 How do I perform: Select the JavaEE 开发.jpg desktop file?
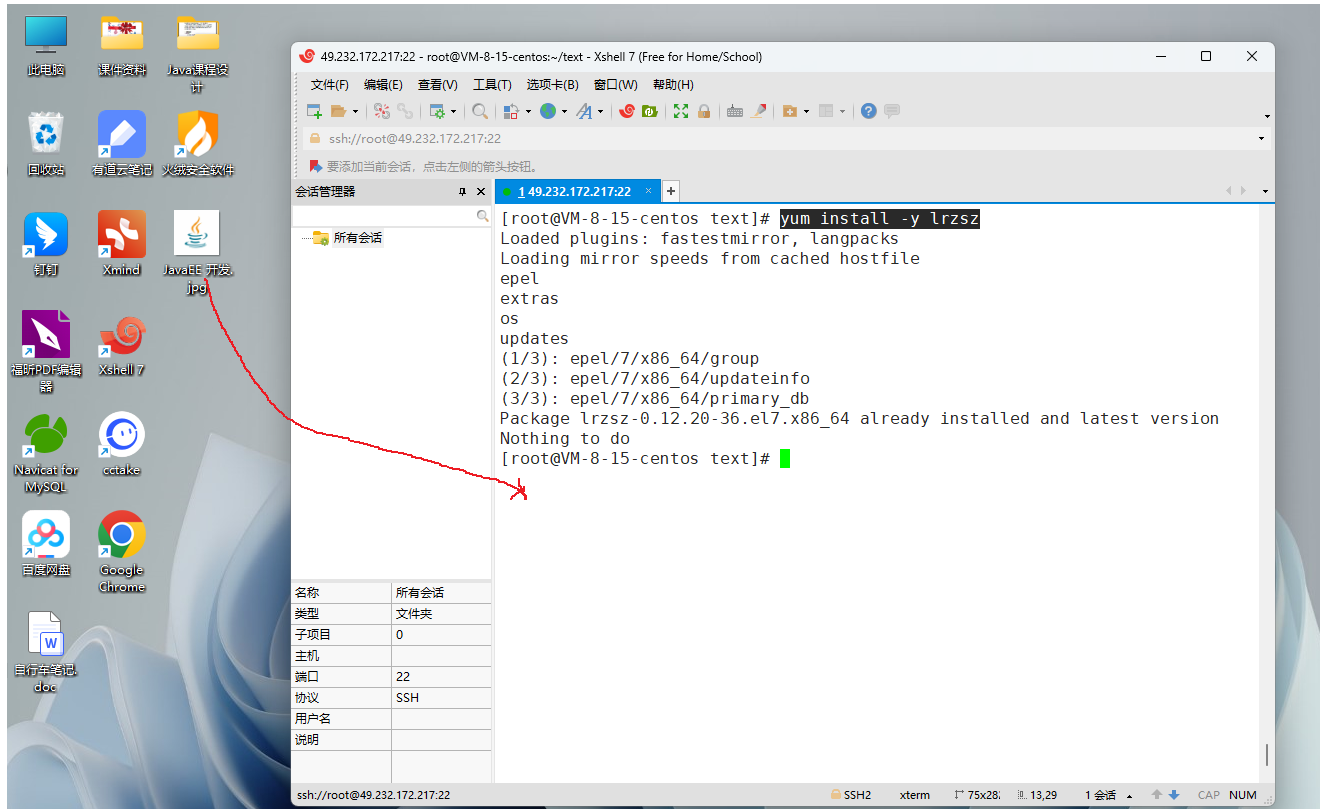click(x=197, y=252)
